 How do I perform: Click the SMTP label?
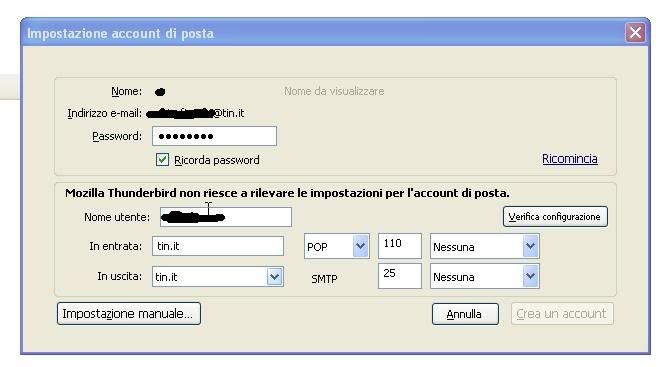click(x=324, y=279)
